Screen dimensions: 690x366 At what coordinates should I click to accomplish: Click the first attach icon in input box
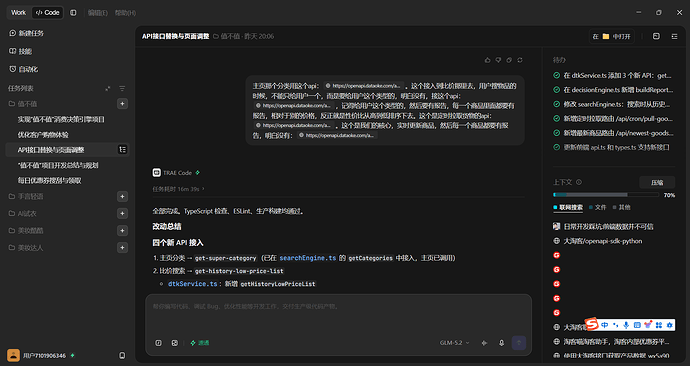(x=158, y=343)
